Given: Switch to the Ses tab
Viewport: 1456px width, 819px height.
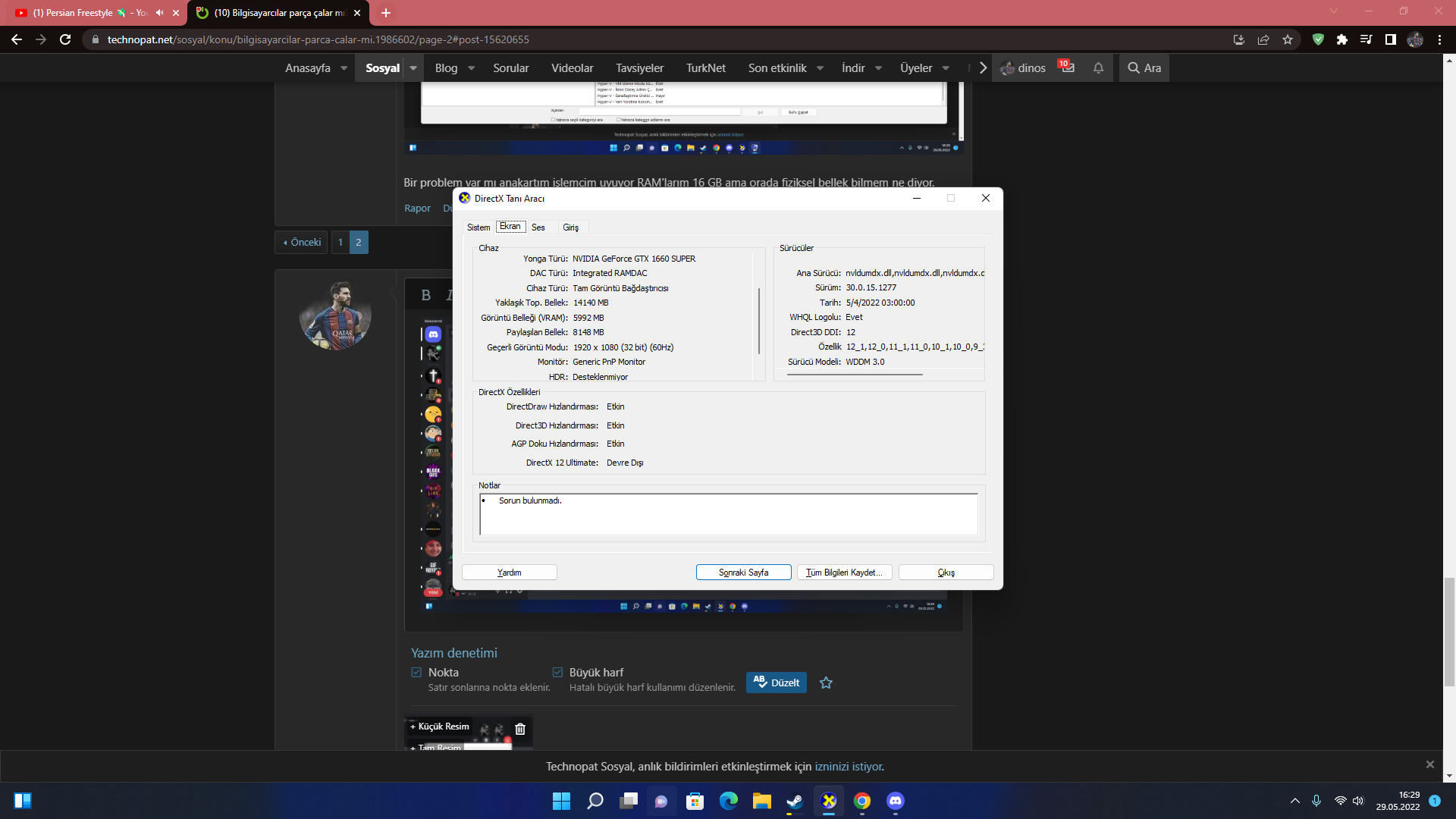Looking at the screenshot, I should (538, 227).
